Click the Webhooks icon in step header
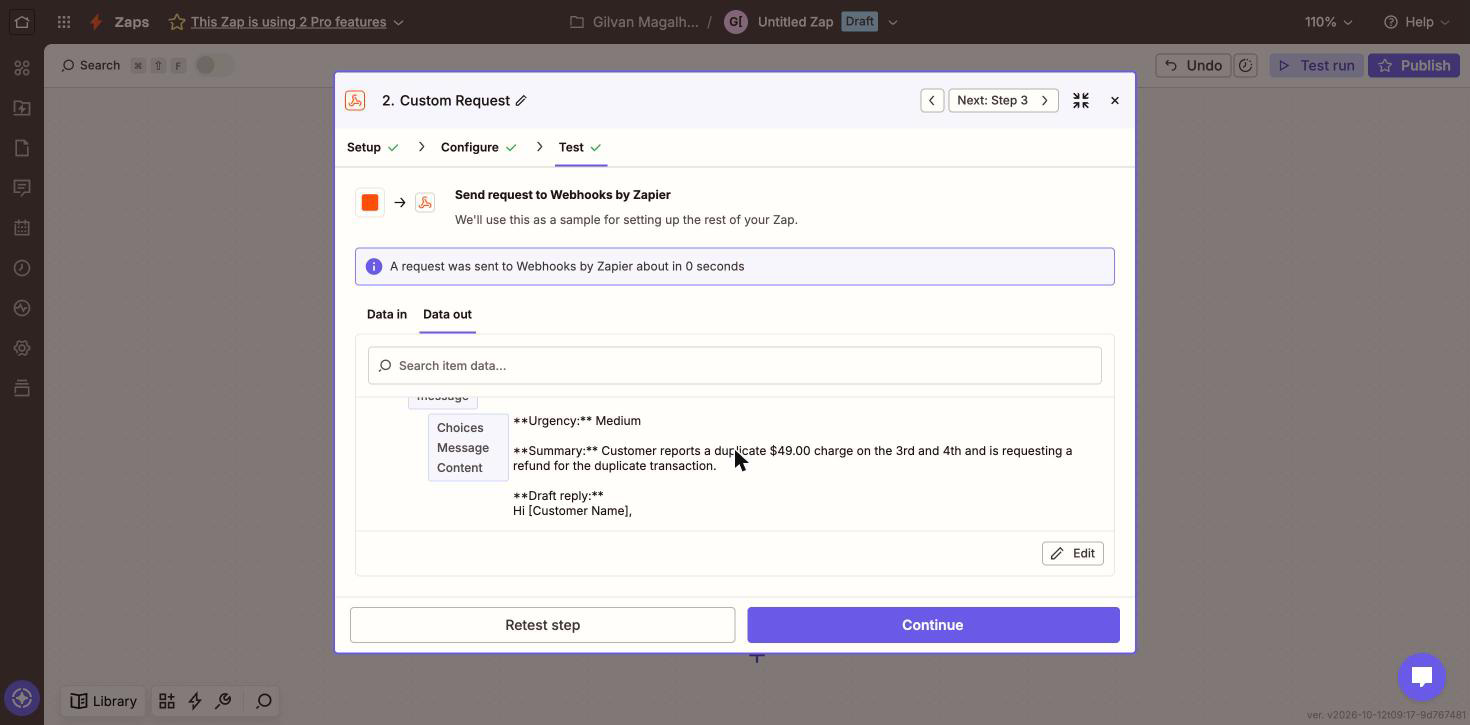 355,100
